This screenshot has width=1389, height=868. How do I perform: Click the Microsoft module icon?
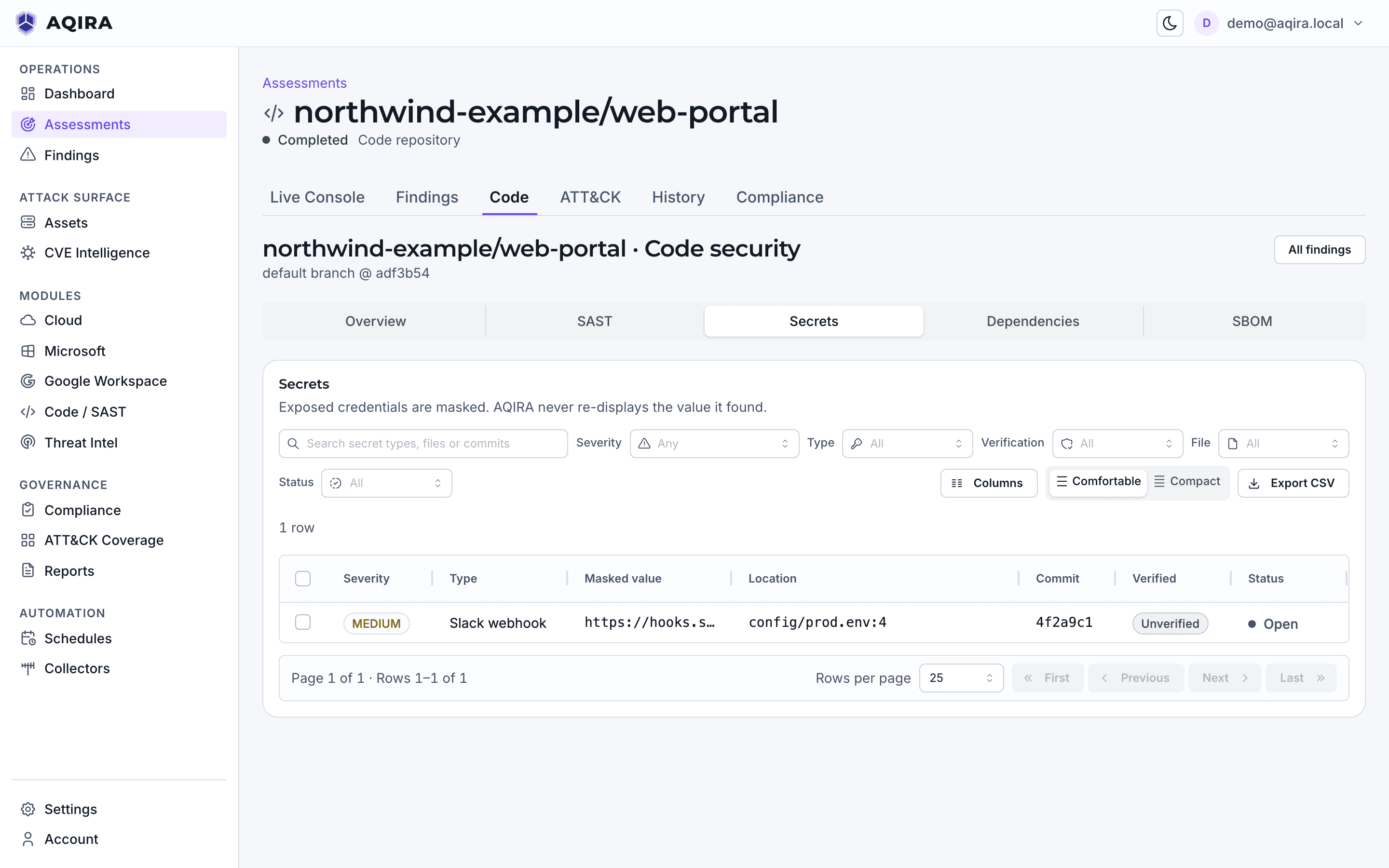click(27, 351)
